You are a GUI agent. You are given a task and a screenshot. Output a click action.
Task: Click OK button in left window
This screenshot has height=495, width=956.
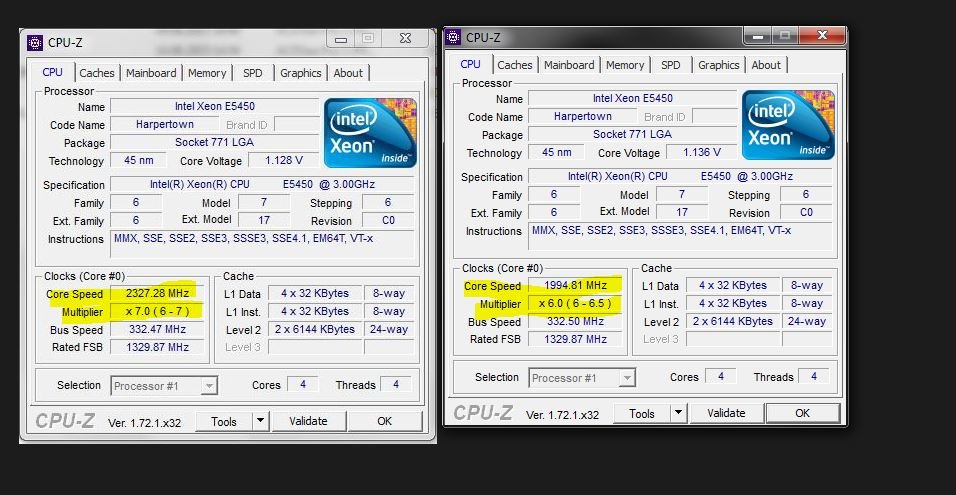[385, 421]
